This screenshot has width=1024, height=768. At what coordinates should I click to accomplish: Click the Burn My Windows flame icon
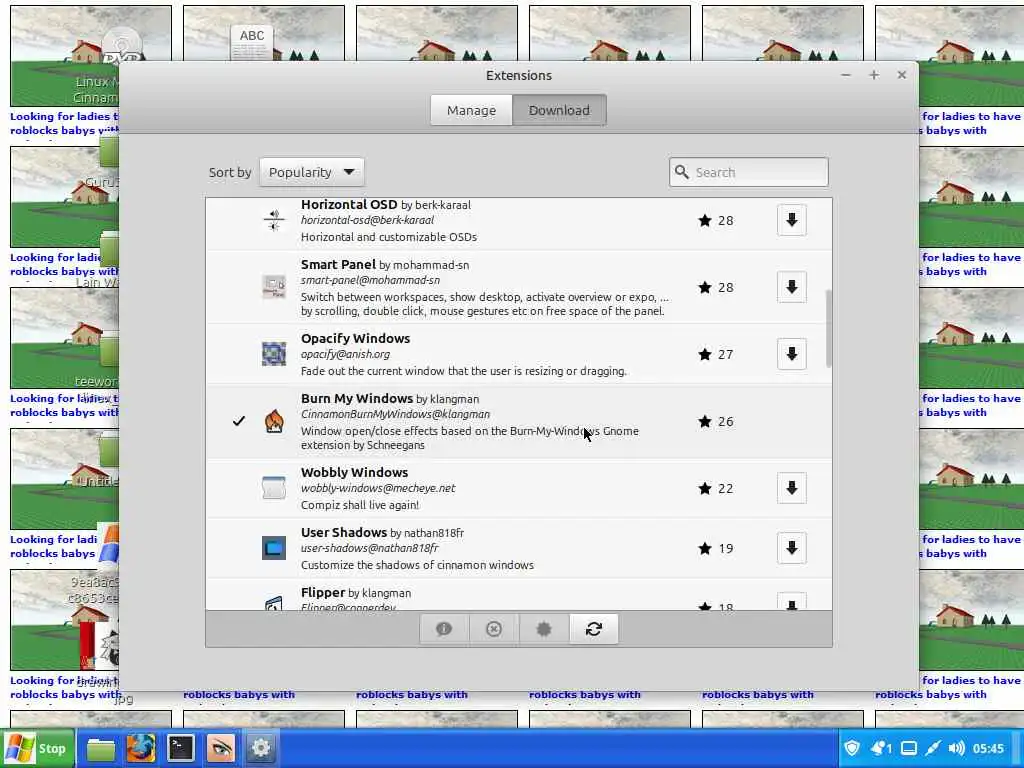point(274,421)
